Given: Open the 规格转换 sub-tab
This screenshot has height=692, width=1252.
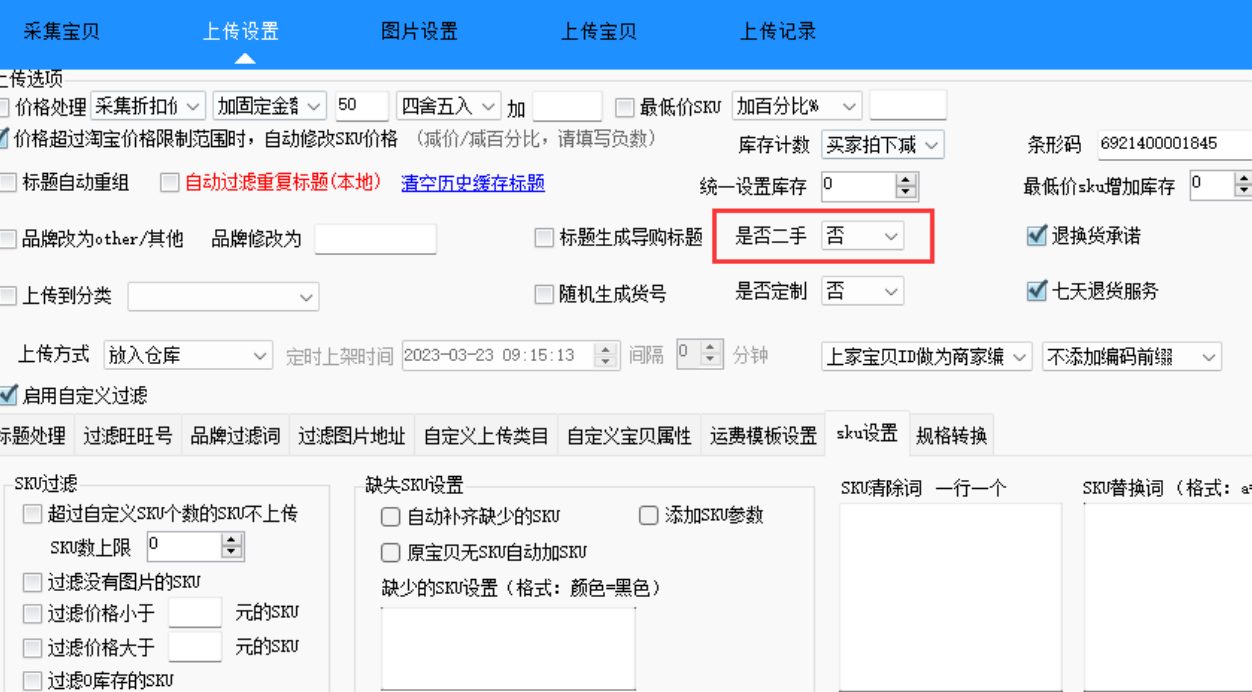Looking at the screenshot, I should tap(951, 436).
